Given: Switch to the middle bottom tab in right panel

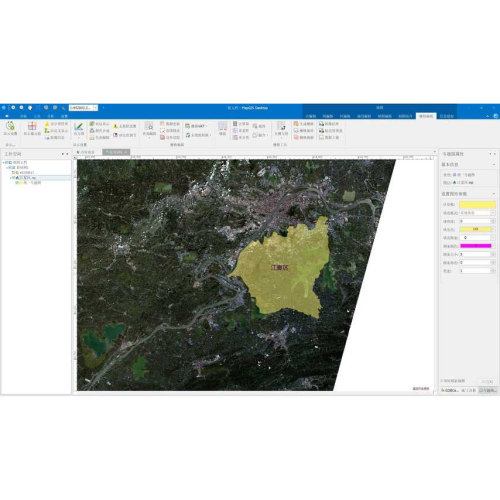Looking at the screenshot, I should (469, 390).
